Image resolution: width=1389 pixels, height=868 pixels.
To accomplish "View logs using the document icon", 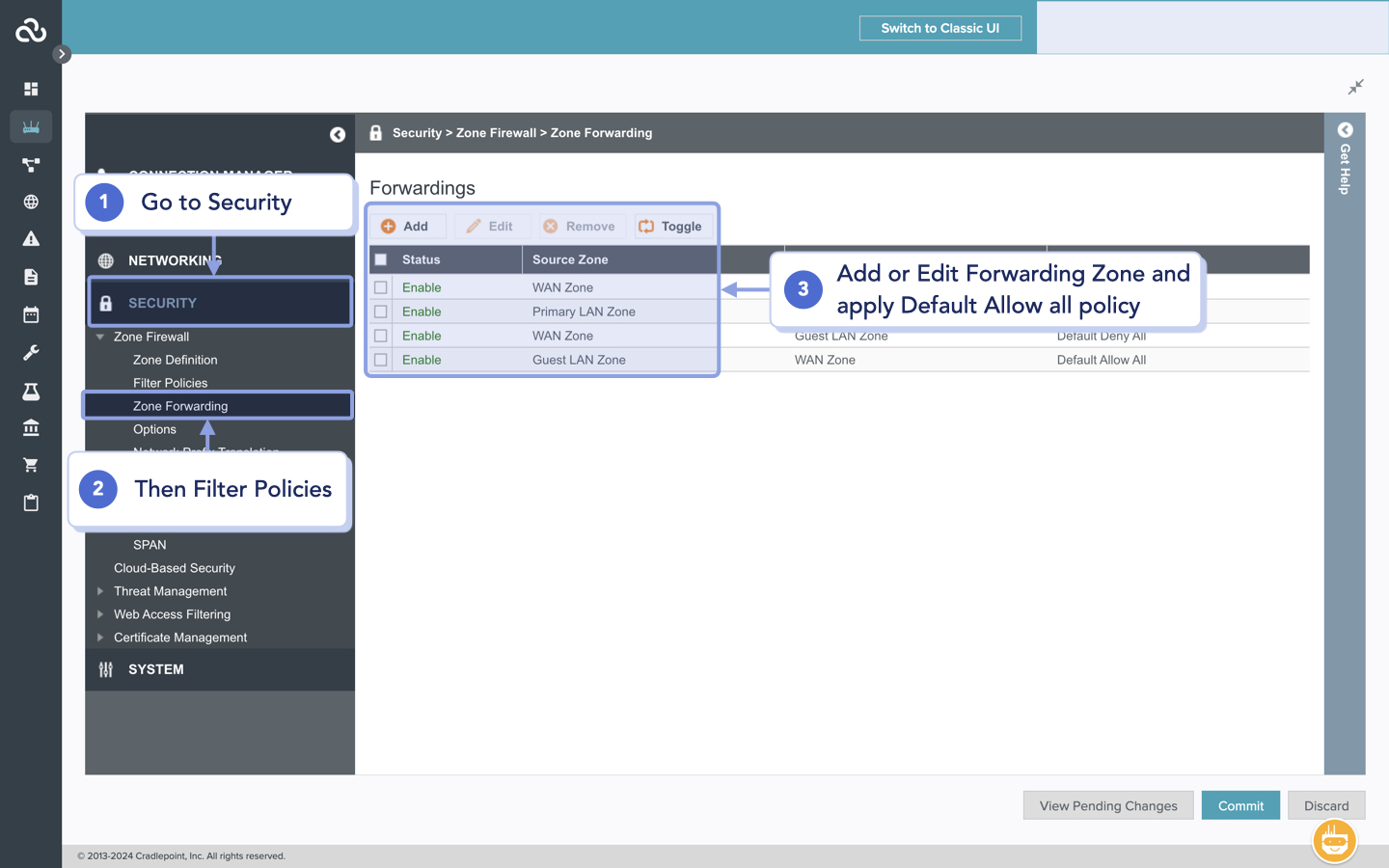I will coord(31,276).
